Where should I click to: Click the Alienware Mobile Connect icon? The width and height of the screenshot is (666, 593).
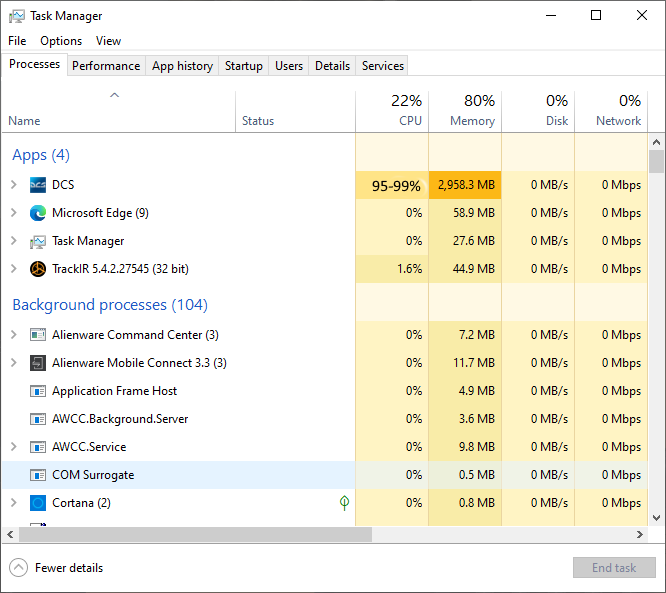38,363
